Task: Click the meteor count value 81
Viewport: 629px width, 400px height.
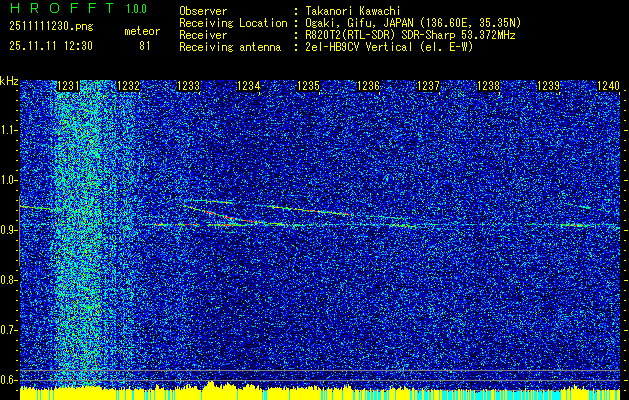Action: tap(145, 46)
